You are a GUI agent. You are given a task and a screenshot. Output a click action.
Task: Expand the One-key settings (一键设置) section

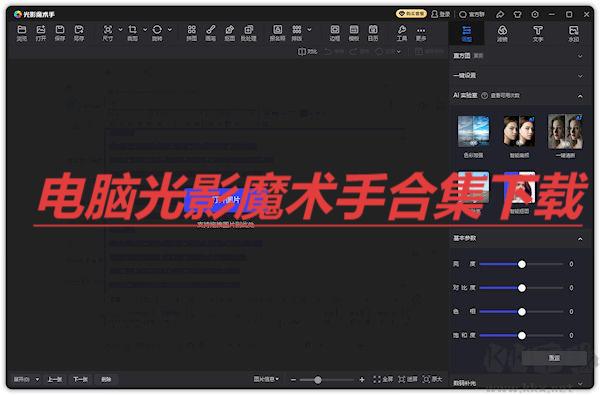[580, 76]
